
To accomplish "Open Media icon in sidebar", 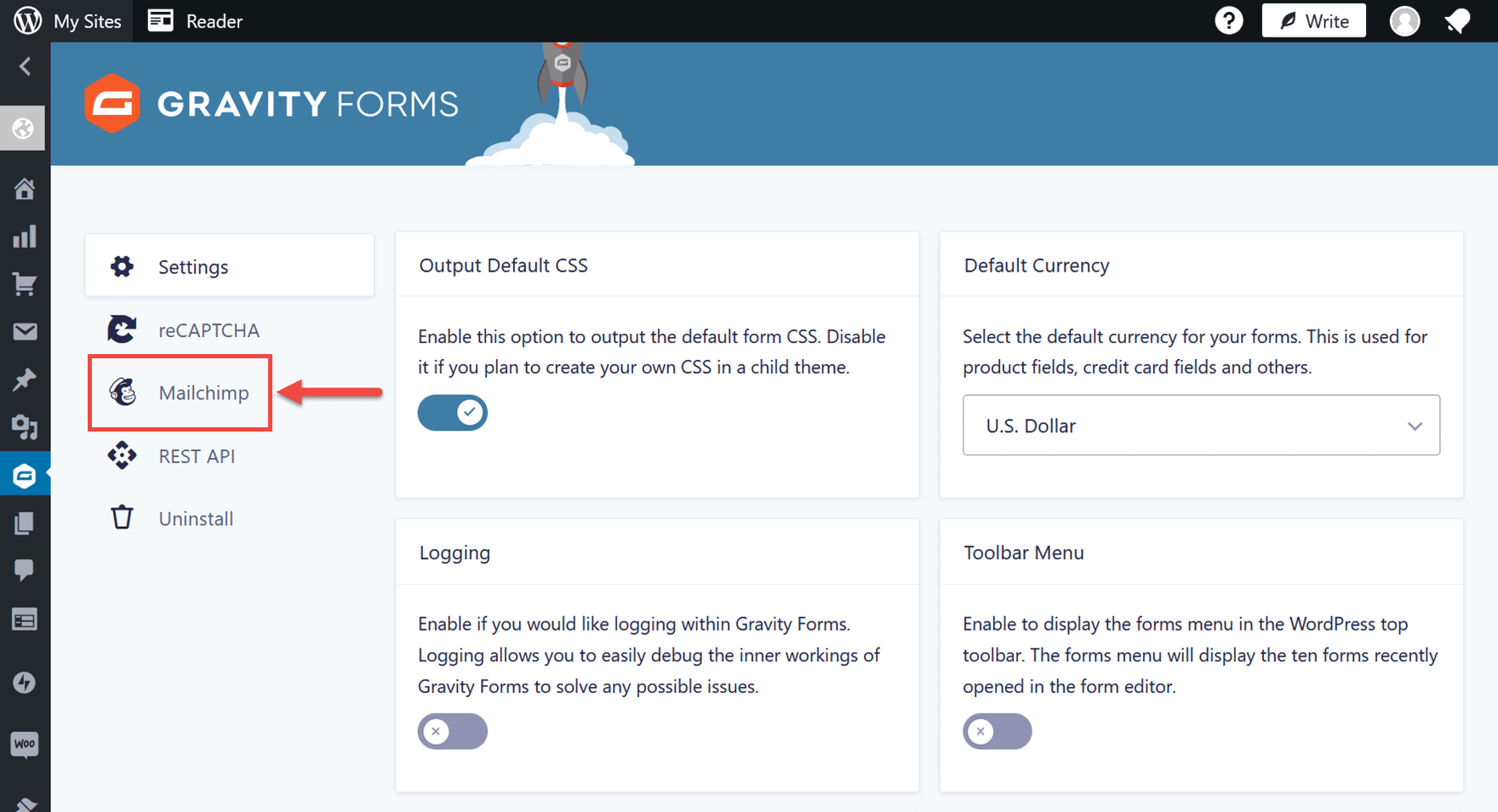I will point(25,427).
